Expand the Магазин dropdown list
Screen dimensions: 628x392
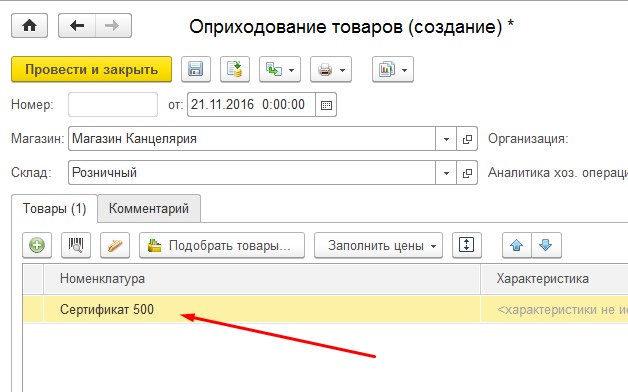tap(446, 139)
